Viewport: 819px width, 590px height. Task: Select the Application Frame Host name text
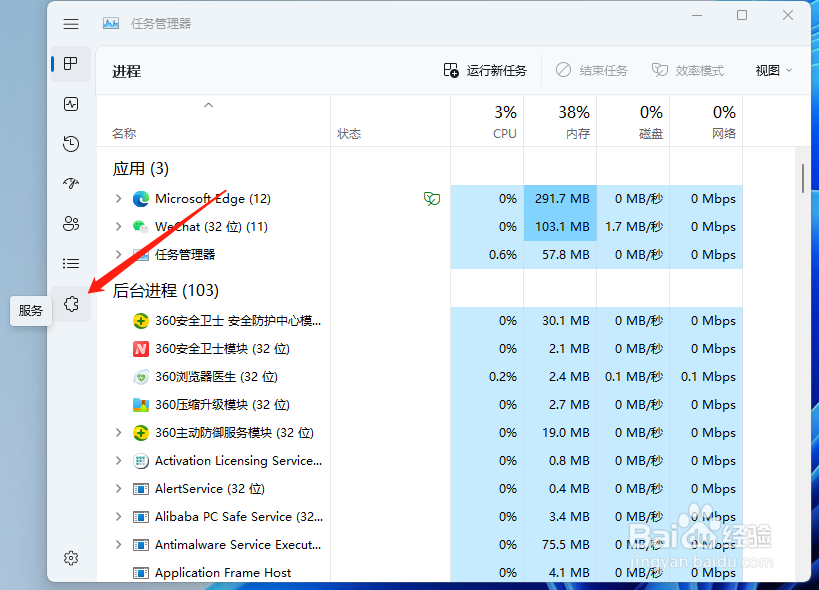click(x=223, y=573)
